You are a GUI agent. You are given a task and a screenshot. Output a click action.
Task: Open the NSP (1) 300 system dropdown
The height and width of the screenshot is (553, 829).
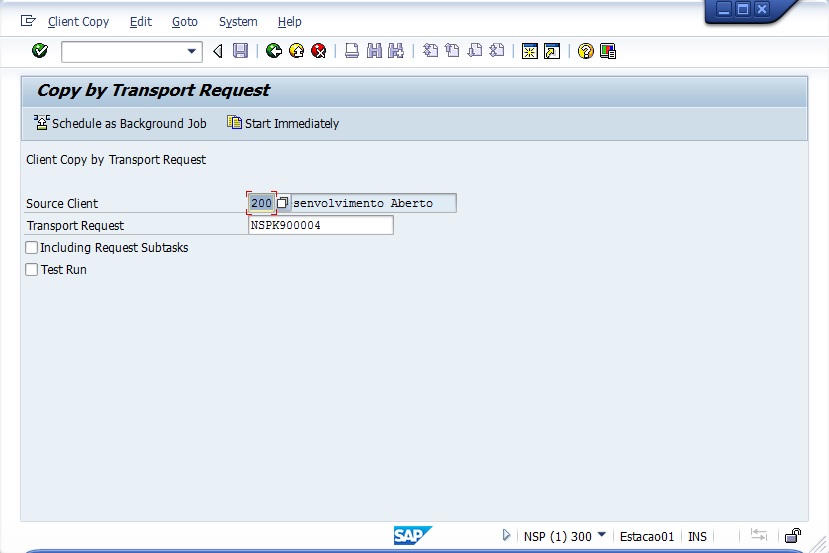coord(601,535)
